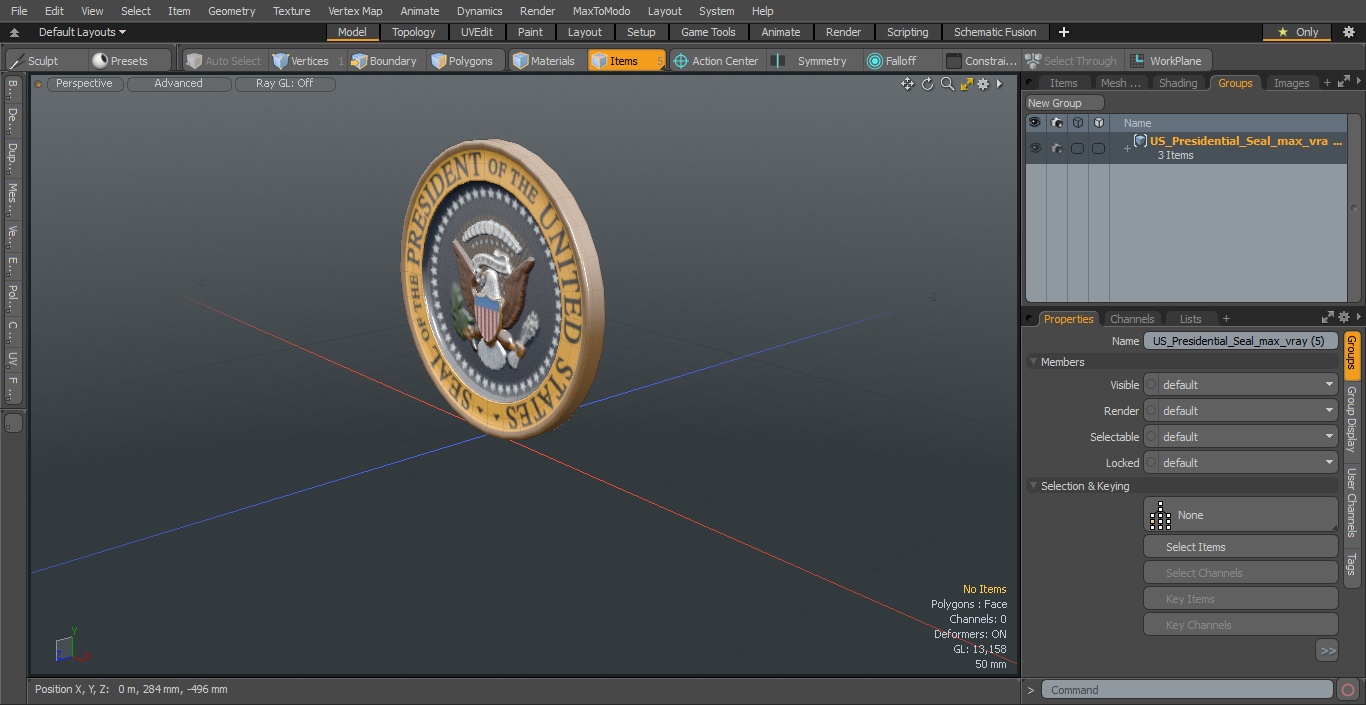This screenshot has width=1366, height=705.
Task: Open the Selectable members dropdown
Action: [x=1240, y=437]
